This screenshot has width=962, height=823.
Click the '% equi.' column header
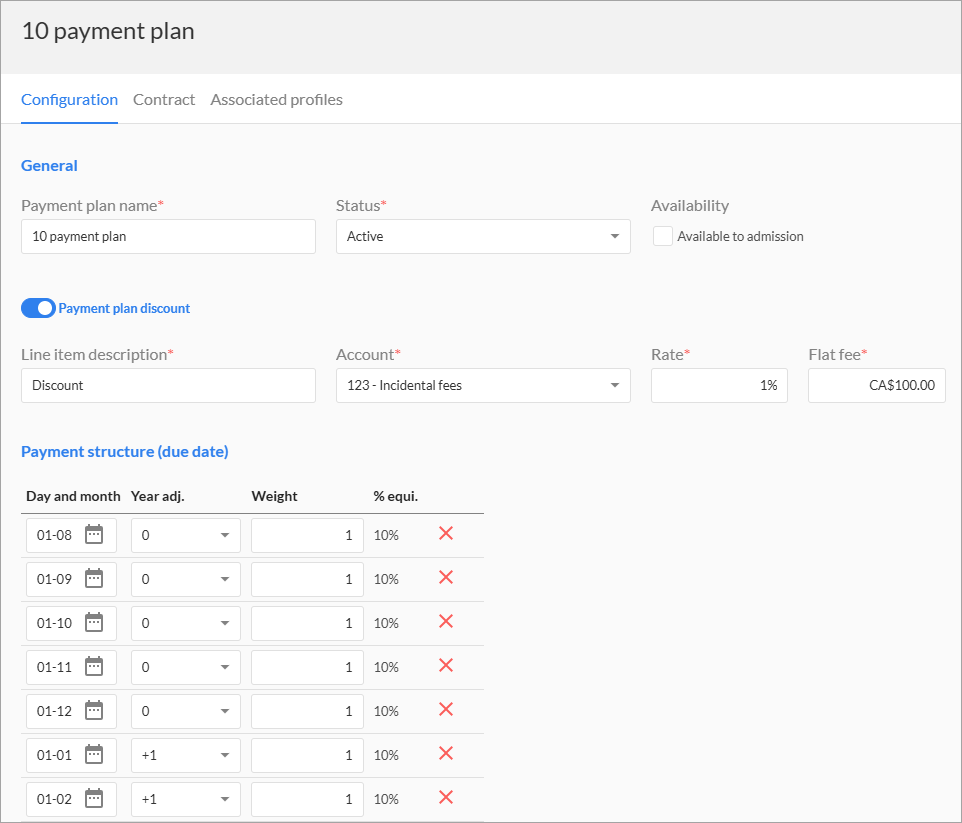tap(396, 496)
